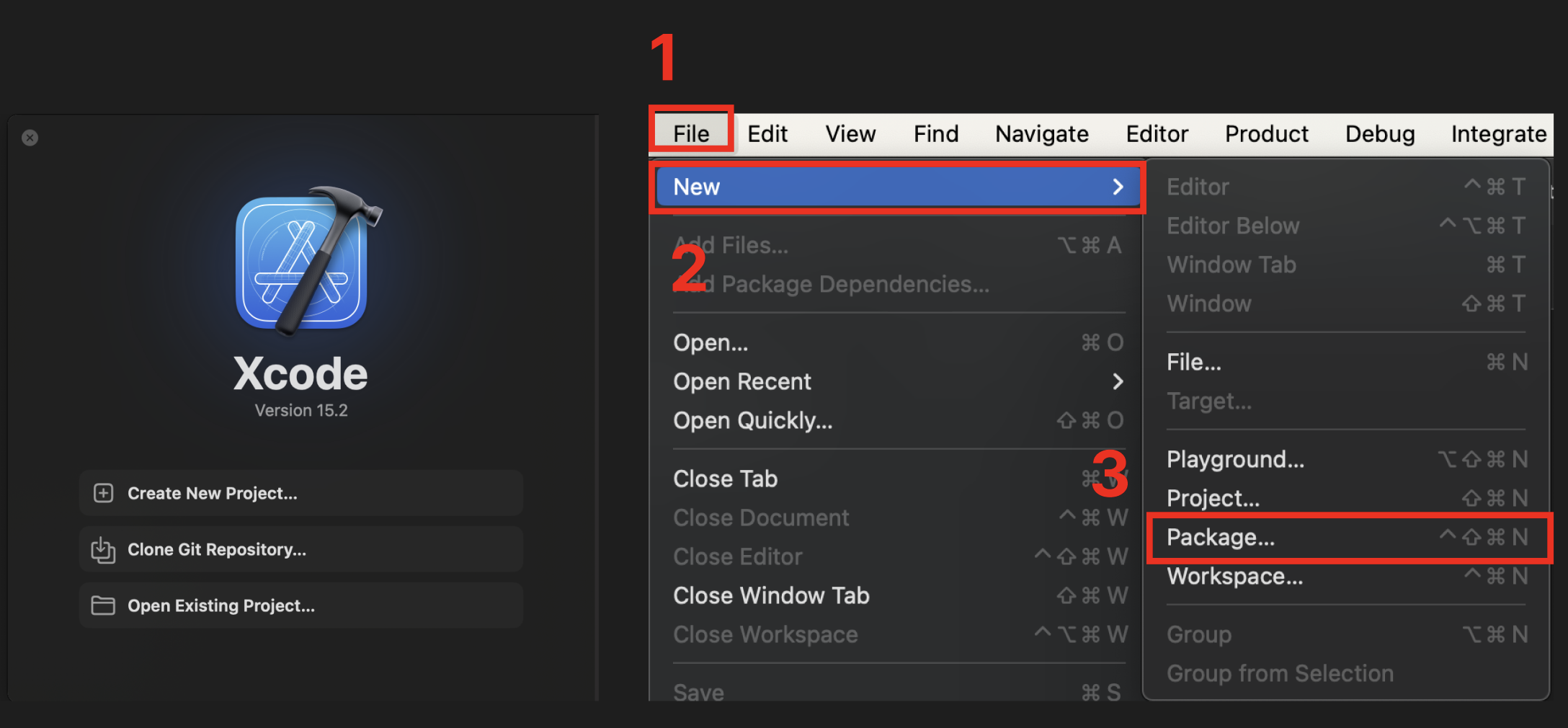Open the Editor menu in menu bar
This screenshot has height=728, width=1568.
click(1157, 133)
